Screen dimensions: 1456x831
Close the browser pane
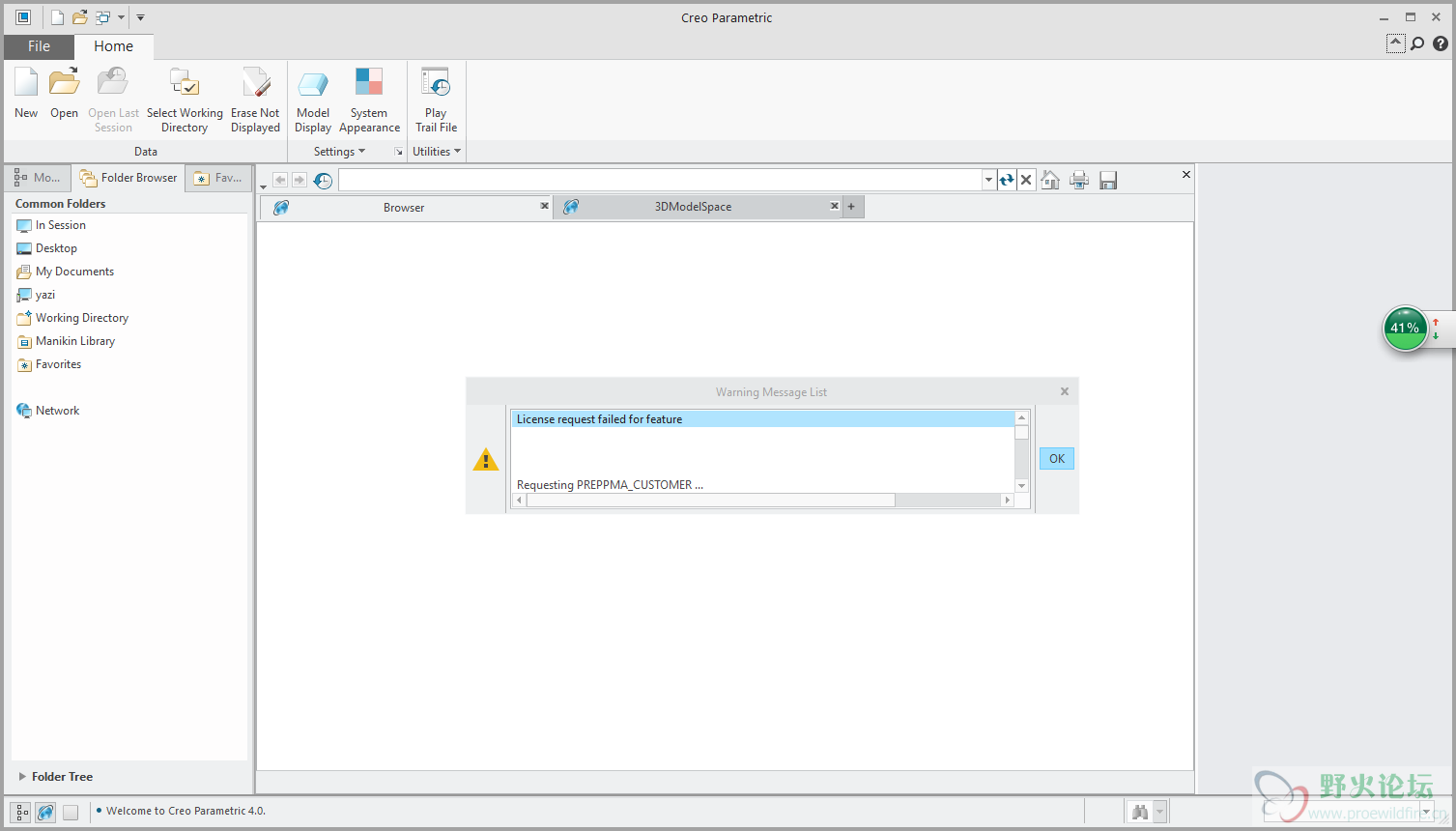[x=1186, y=175]
